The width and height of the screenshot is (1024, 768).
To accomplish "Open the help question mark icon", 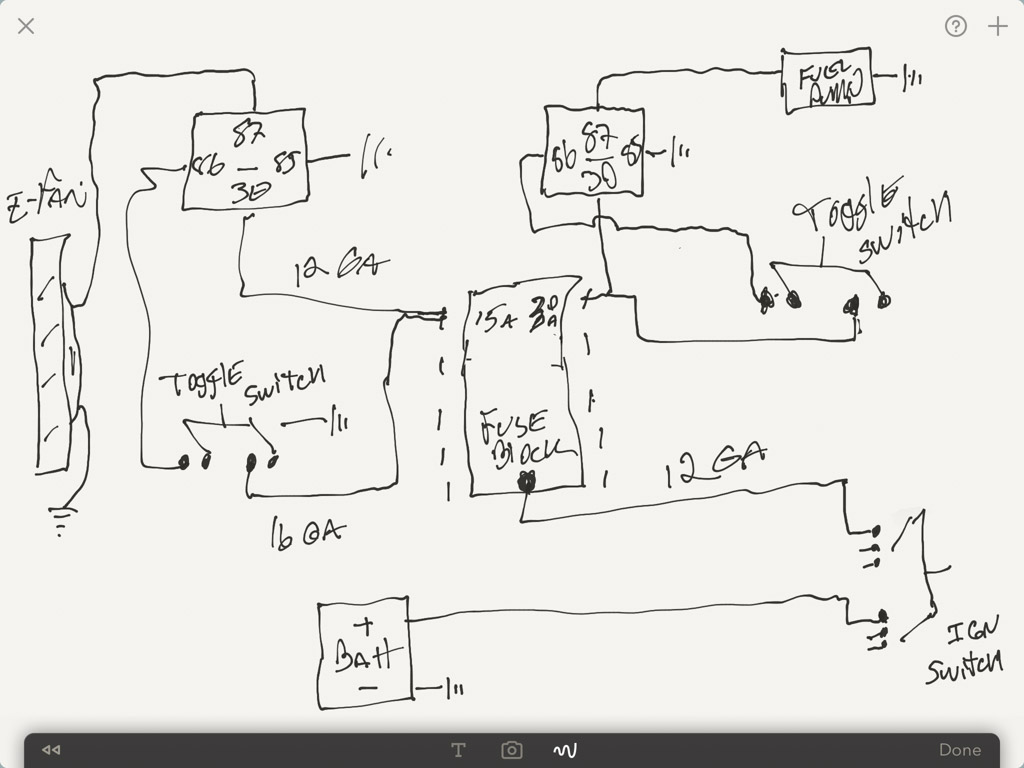I will pos(955,26).
